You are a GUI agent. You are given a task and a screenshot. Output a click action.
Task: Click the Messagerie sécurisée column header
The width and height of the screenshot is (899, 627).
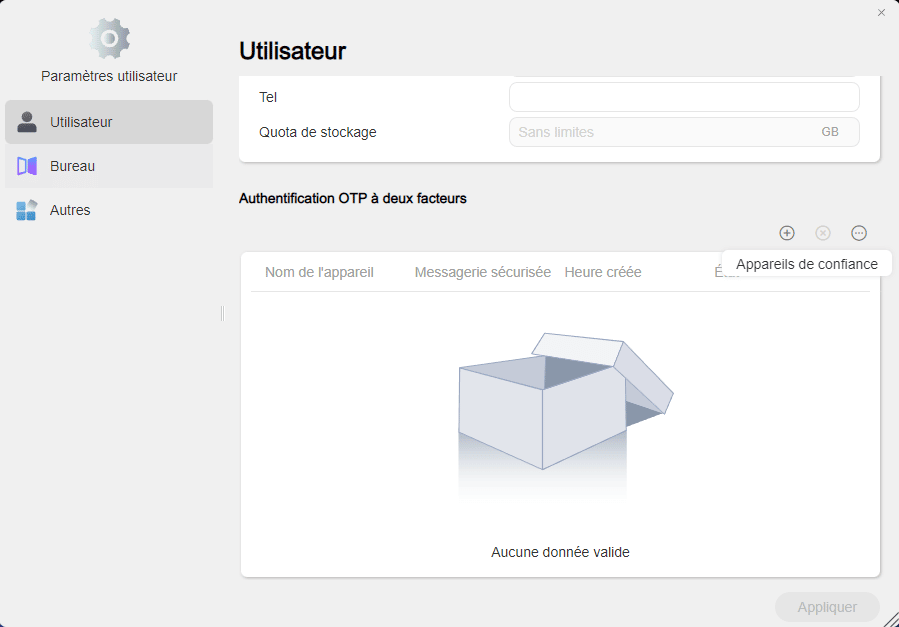point(483,272)
